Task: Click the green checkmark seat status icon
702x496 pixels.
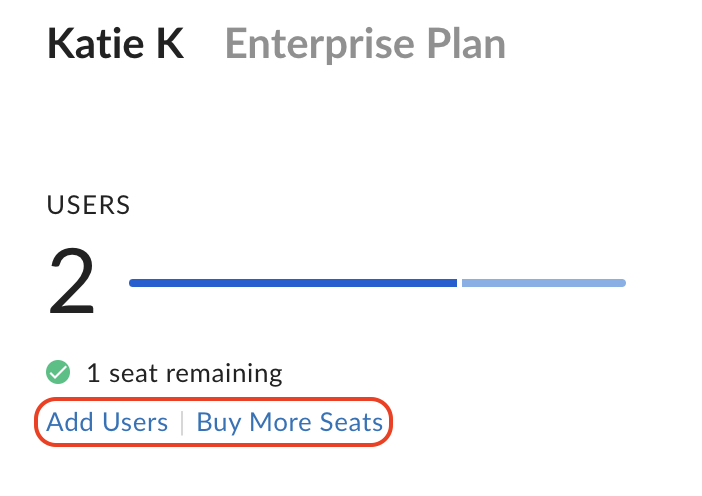Action: pos(58,373)
